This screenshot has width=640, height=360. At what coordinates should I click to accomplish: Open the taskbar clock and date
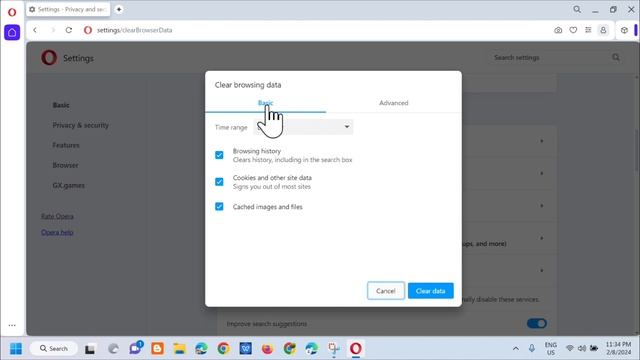click(618, 349)
